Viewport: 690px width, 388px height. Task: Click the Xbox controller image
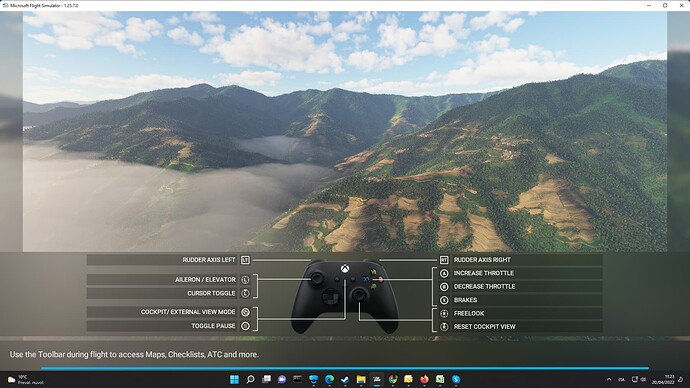345,296
